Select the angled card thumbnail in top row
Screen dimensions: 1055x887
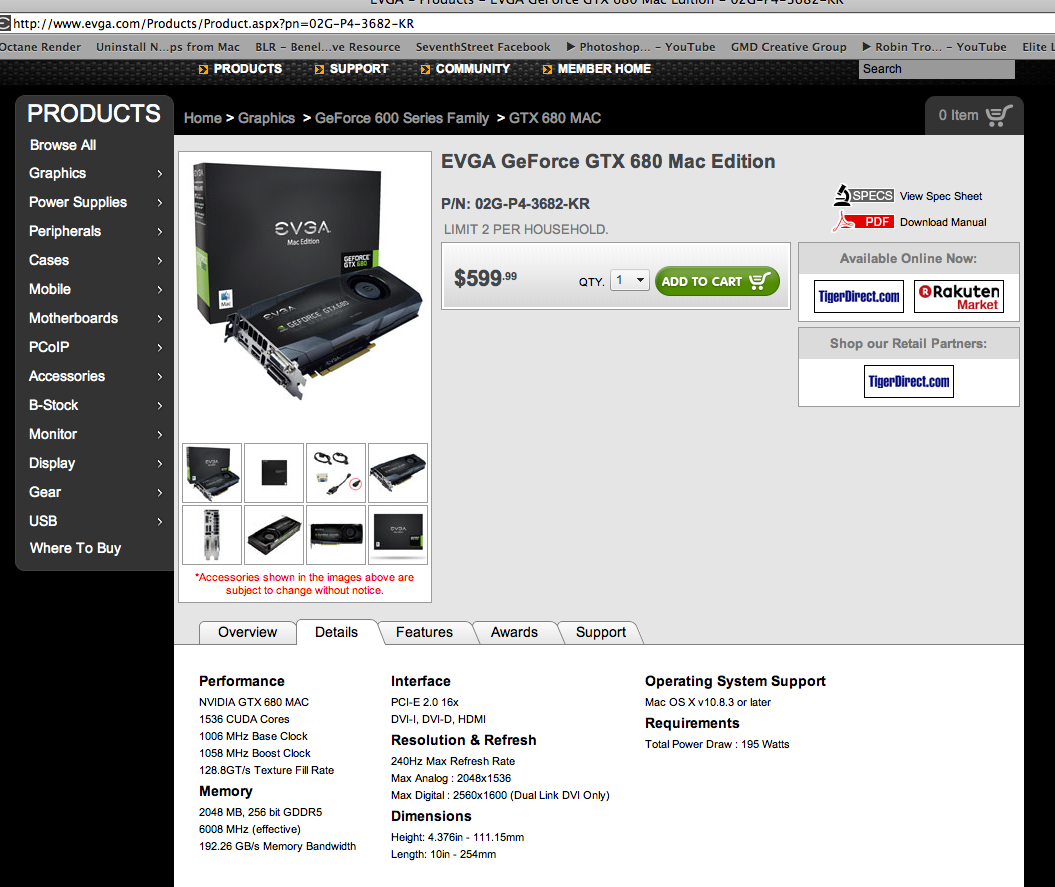pyautogui.click(x=398, y=472)
